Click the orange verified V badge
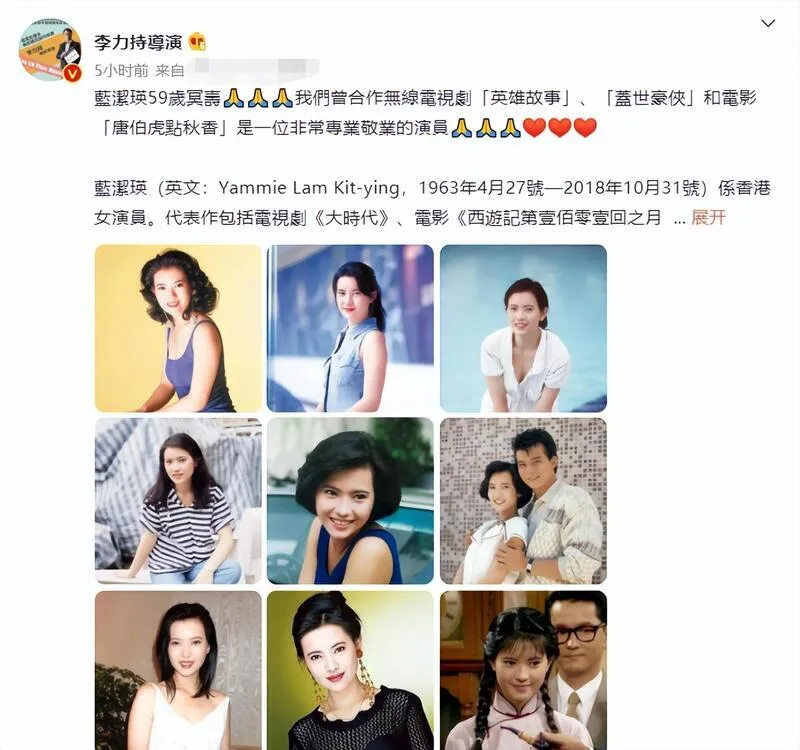This screenshot has height=750, width=800. click(73, 73)
